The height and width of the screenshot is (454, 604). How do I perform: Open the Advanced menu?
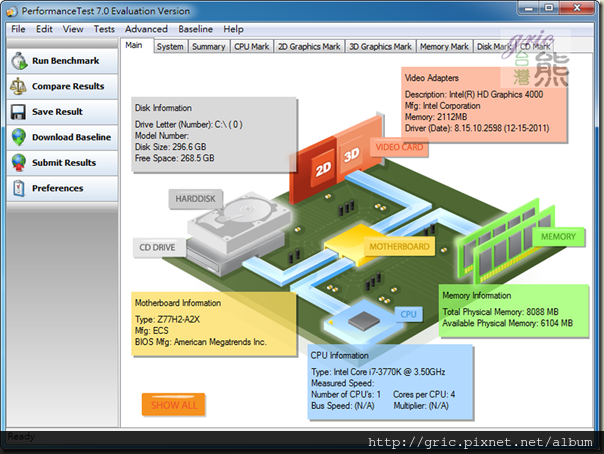pyautogui.click(x=146, y=29)
